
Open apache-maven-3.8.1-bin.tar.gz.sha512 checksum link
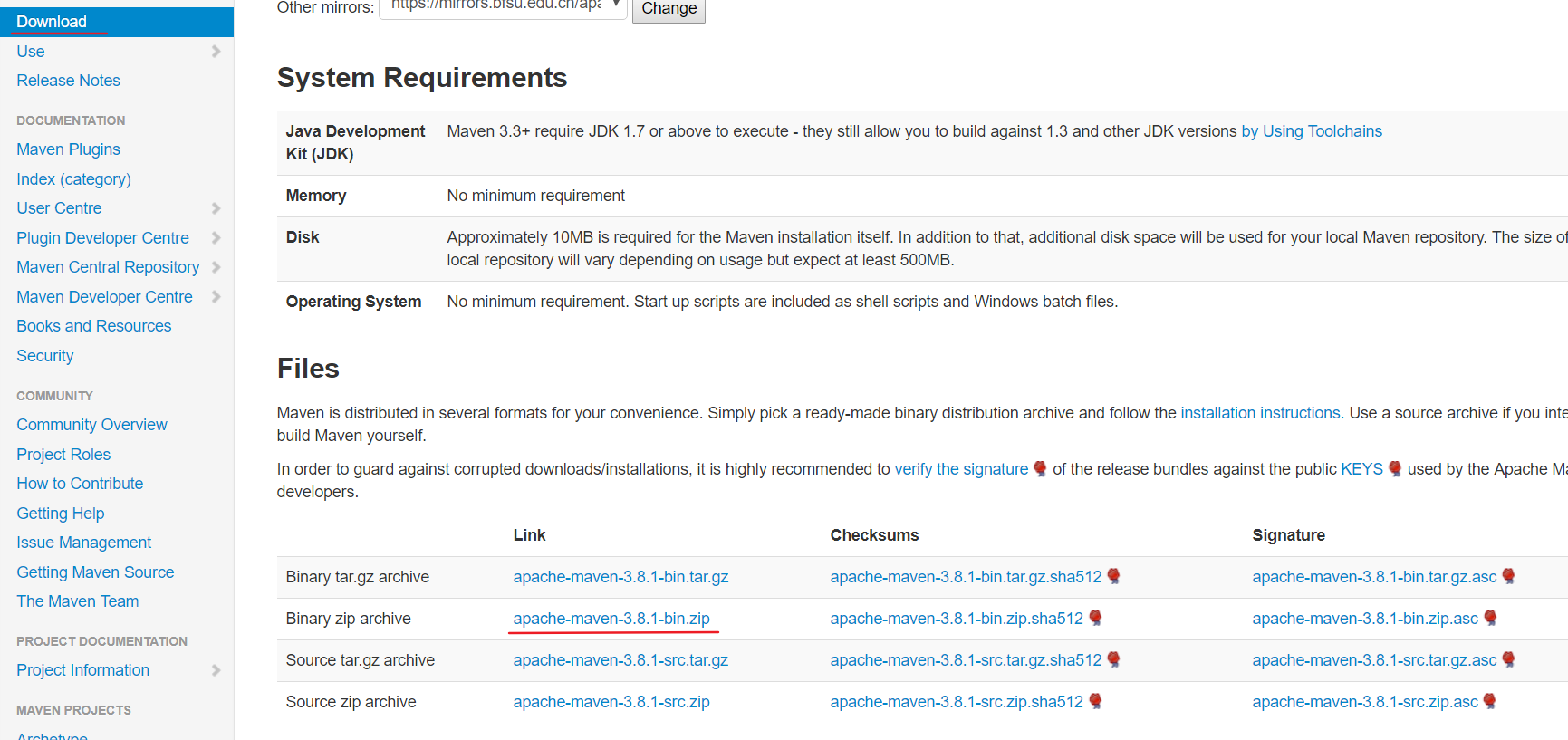pyautogui.click(x=966, y=577)
